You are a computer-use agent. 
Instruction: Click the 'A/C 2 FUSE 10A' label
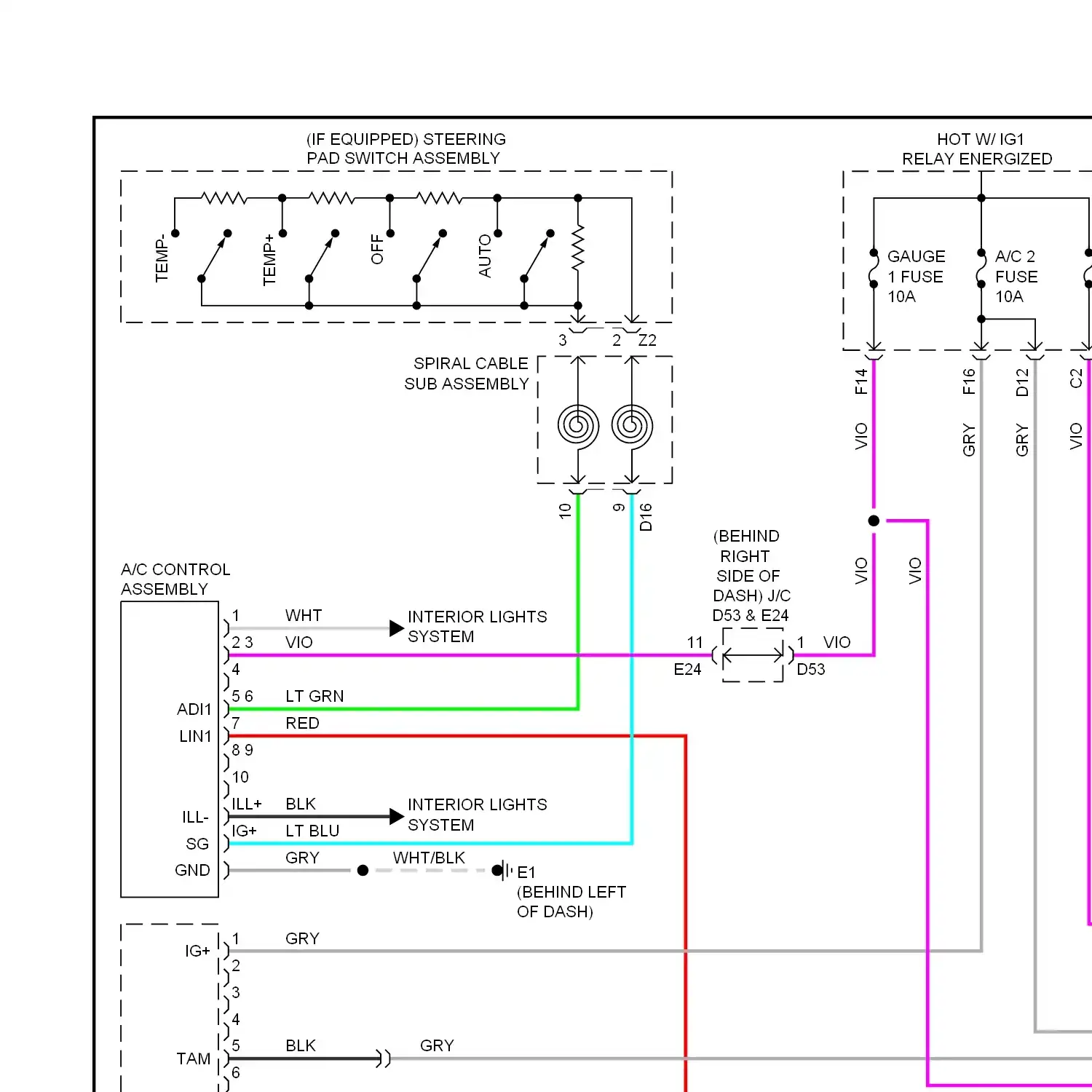[1016, 277]
